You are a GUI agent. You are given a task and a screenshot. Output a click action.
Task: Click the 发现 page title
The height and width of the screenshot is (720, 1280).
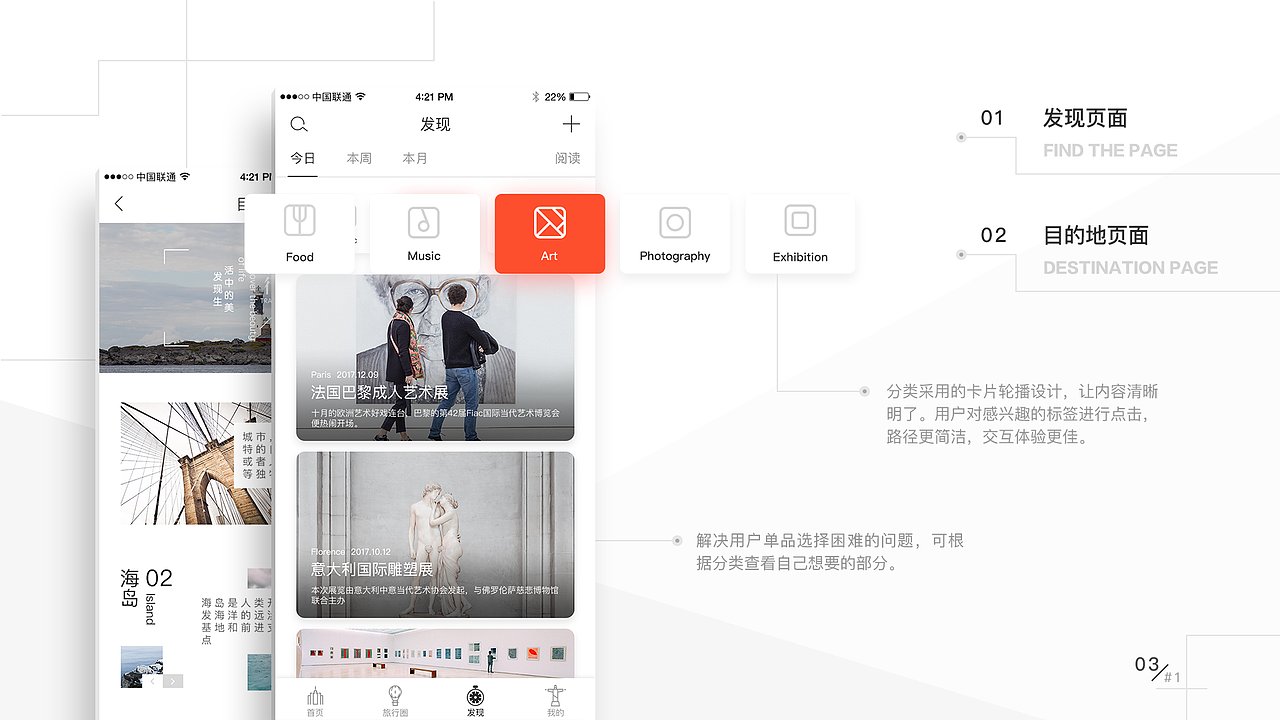[435, 124]
